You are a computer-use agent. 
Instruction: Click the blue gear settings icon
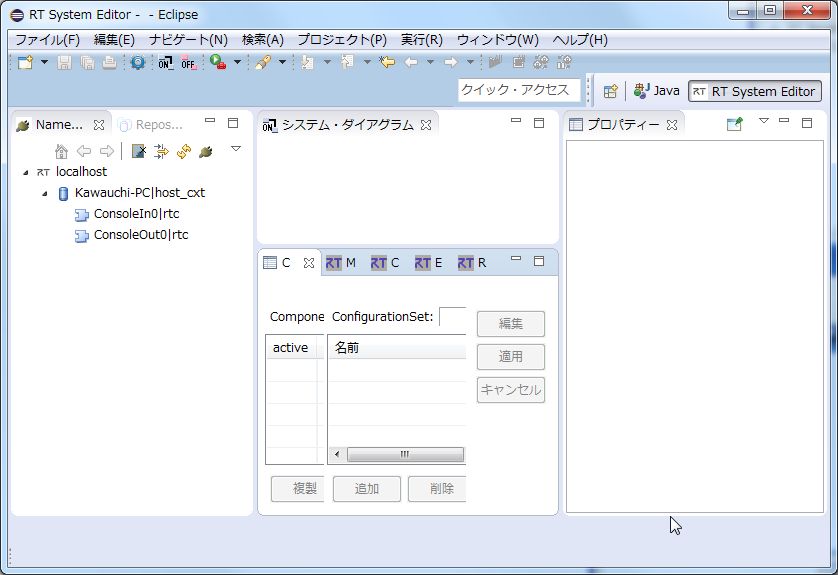[138, 63]
